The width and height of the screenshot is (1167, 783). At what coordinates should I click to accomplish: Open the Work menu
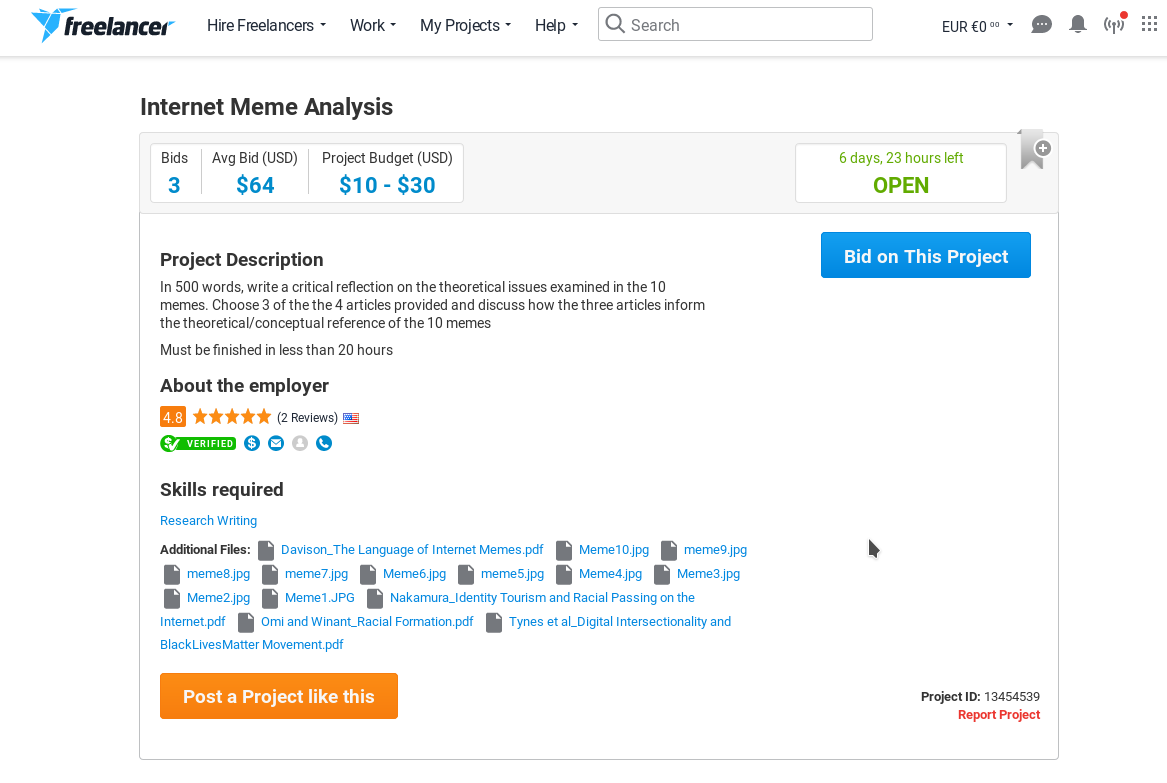(x=373, y=25)
